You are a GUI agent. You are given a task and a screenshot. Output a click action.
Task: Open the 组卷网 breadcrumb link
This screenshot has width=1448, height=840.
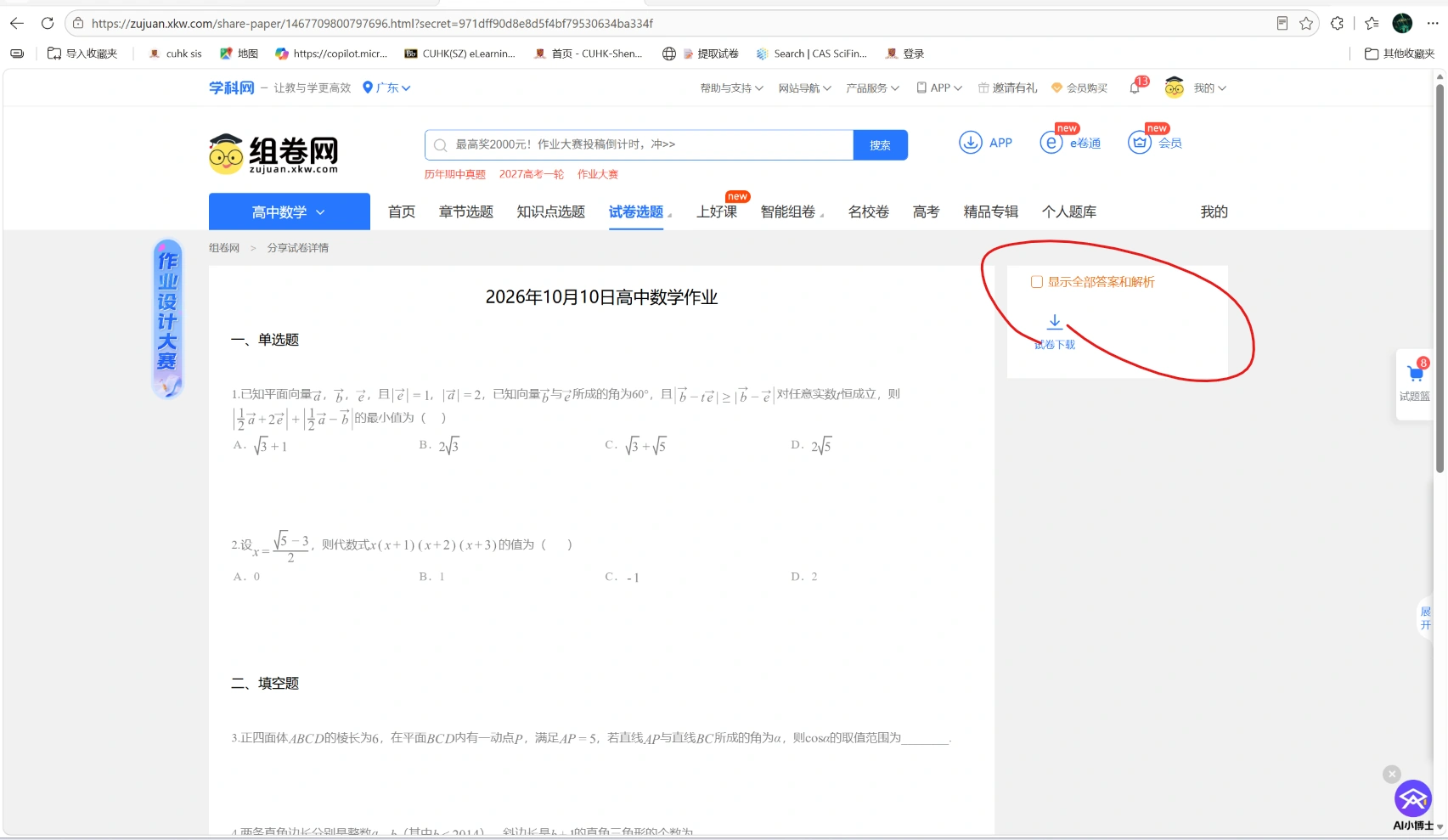coord(224,248)
